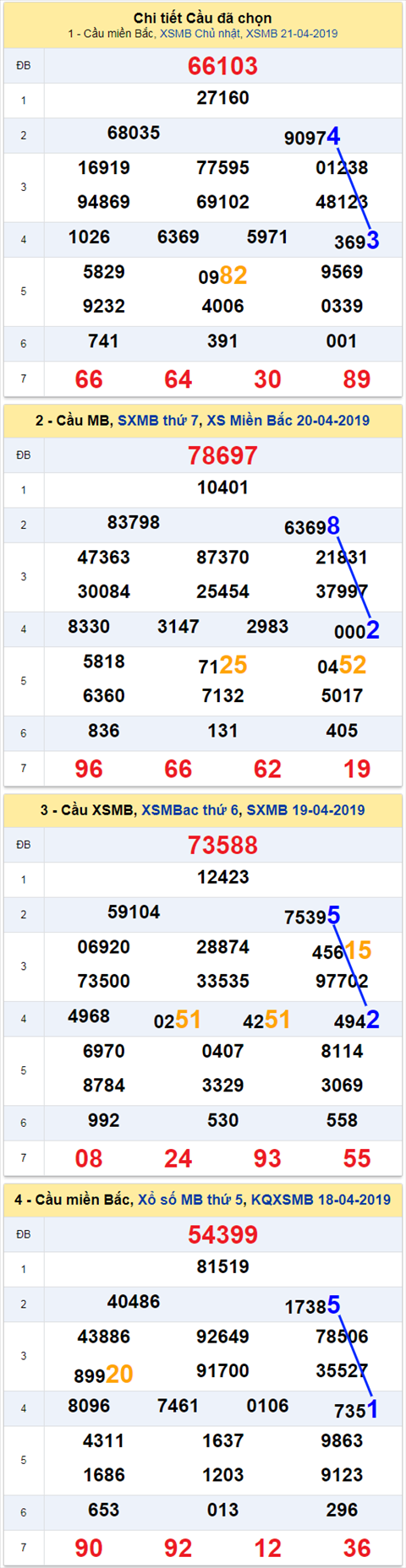The height and width of the screenshot is (1568, 406).
Task: Select sixth prize number 013
Action: (222, 1510)
